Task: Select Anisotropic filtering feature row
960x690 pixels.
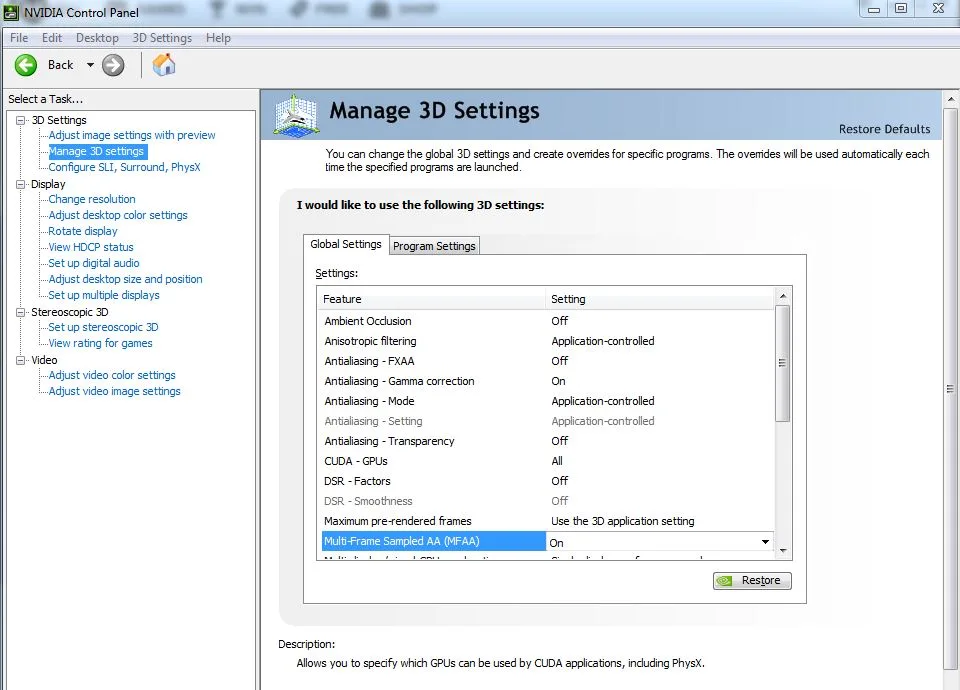Action: (x=547, y=341)
